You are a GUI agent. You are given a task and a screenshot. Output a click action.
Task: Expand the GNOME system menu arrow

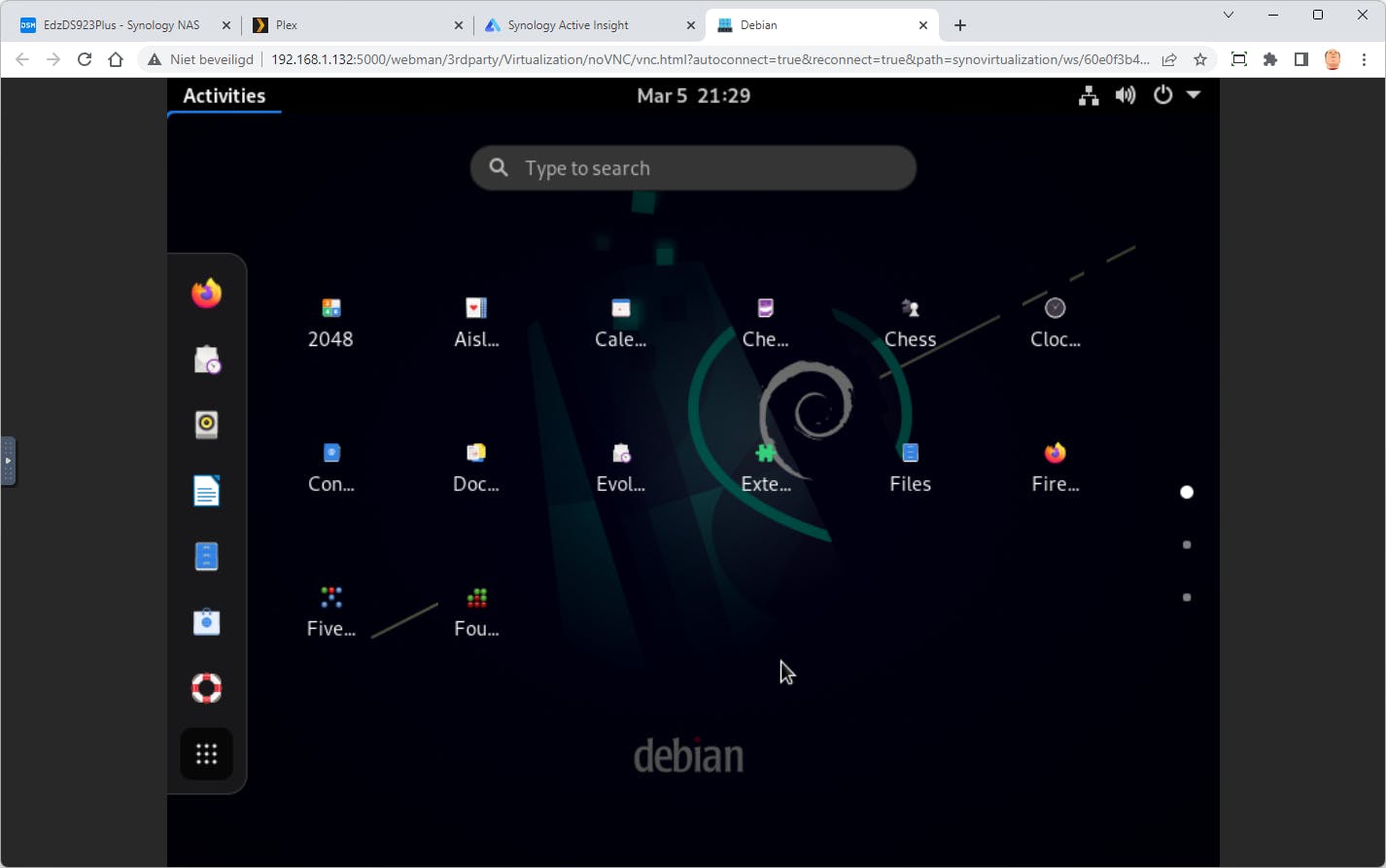[1194, 95]
